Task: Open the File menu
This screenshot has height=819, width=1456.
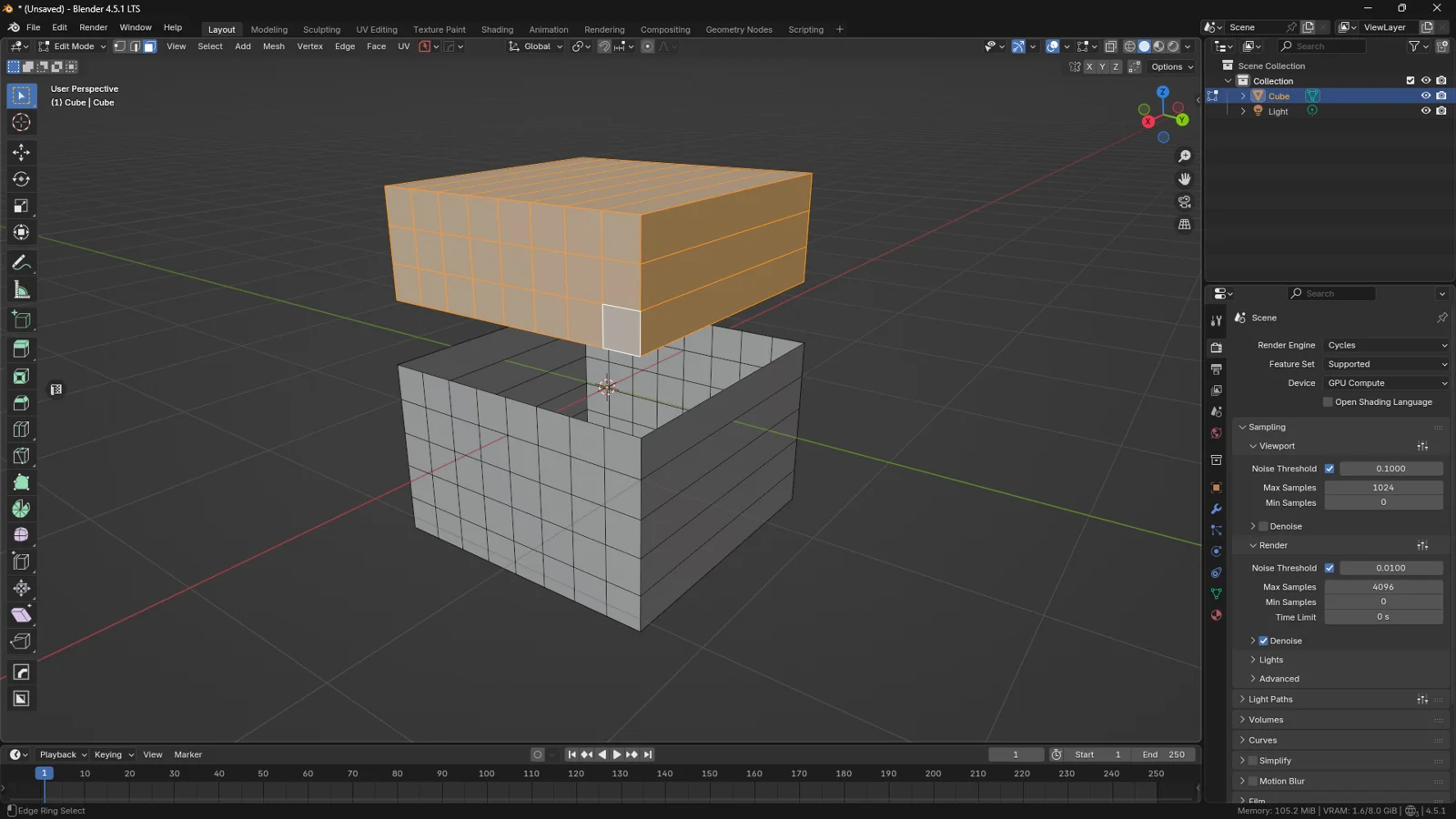Action: click(33, 27)
